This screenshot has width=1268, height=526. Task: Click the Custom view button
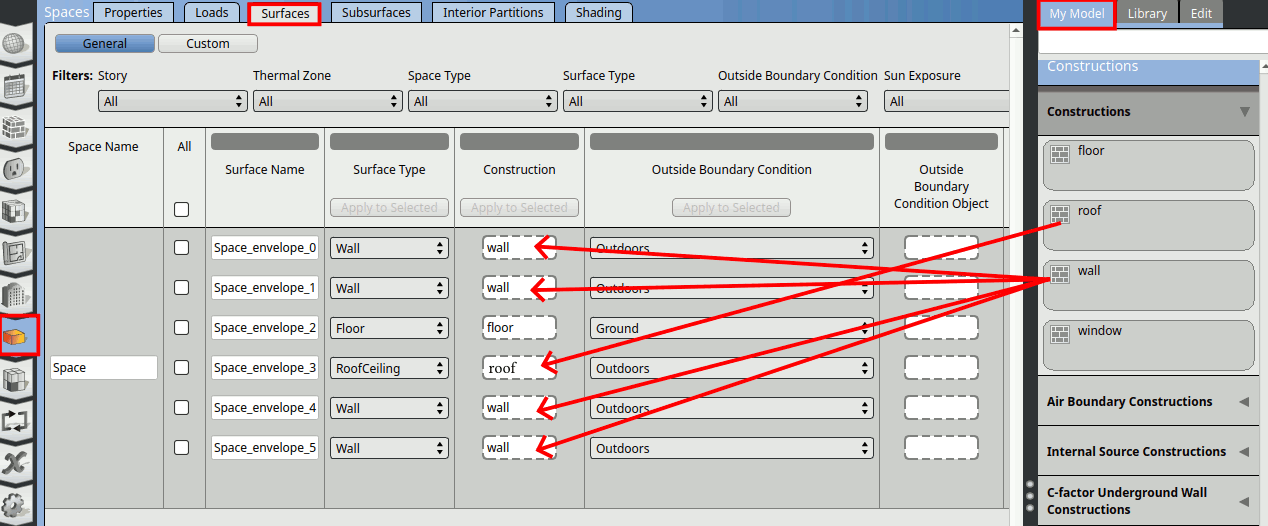click(207, 44)
